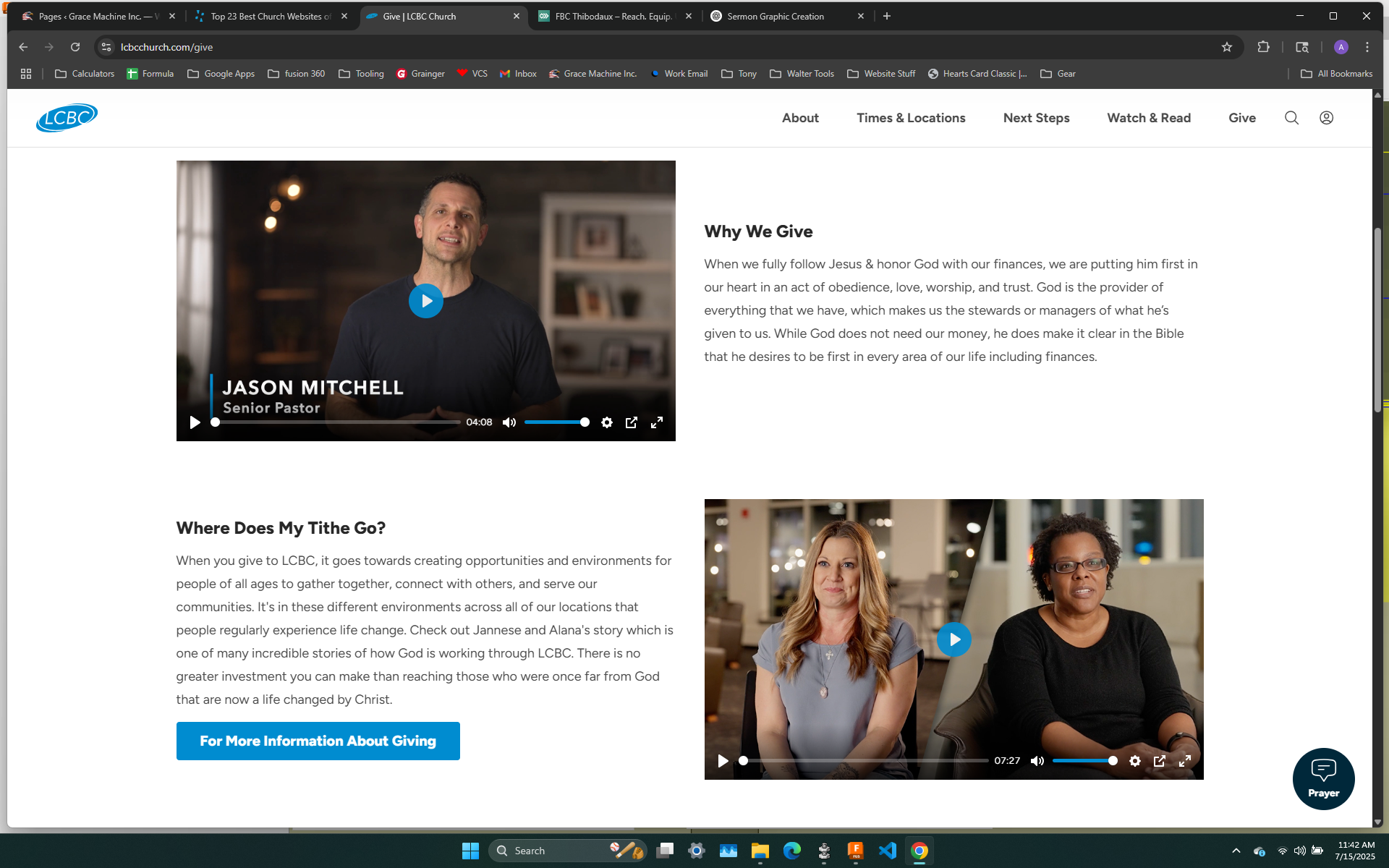Switch to the Sermon Graphic Creation tab
Image resolution: width=1389 pixels, height=868 pixels.
point(776,16)
